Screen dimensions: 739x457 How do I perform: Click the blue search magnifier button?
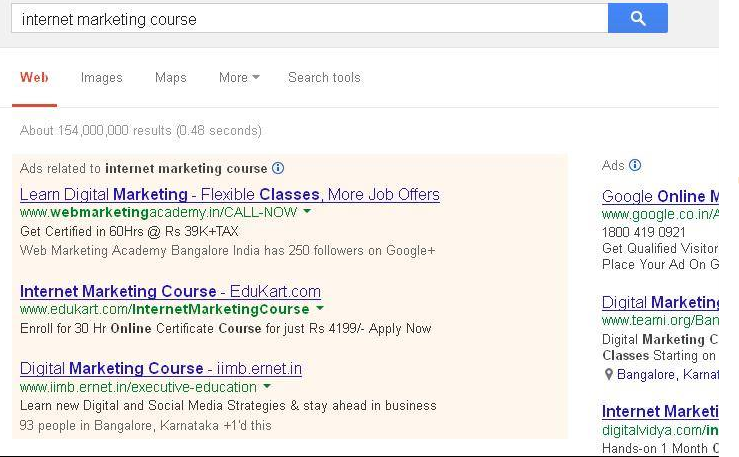pos(638,18)
